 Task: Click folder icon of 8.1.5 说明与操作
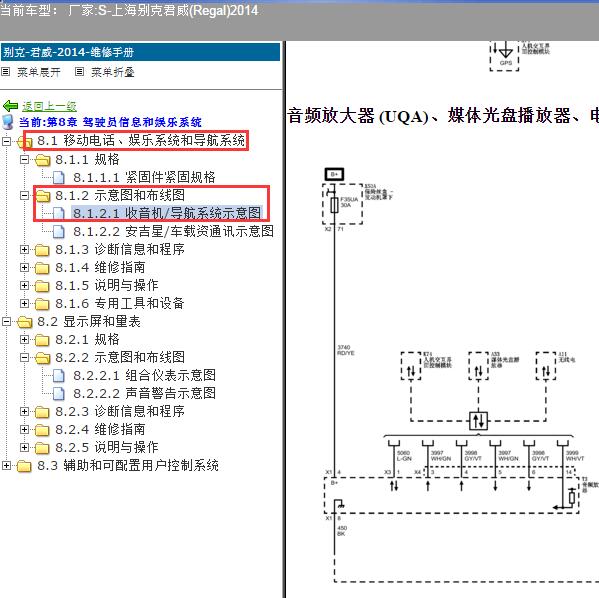[x=42, y=286]
